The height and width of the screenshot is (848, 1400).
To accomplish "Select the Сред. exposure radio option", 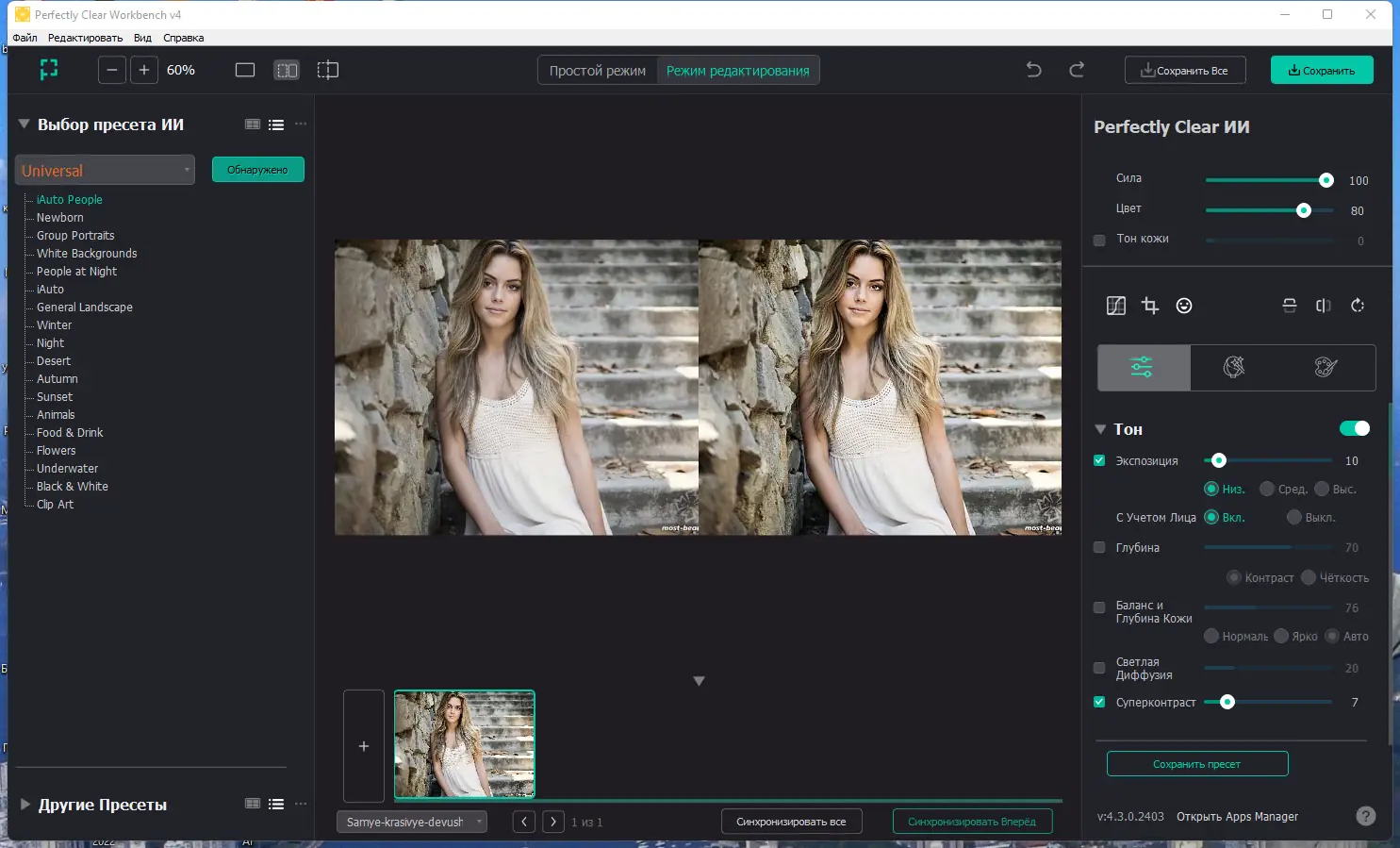I will click(x=1267, y=489).
